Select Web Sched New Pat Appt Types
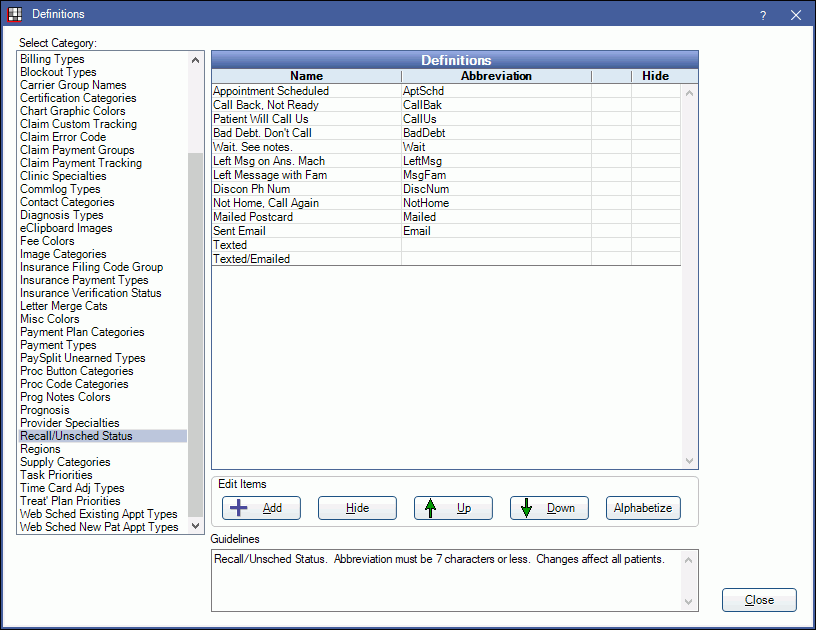816x630 pixels. 99,527
